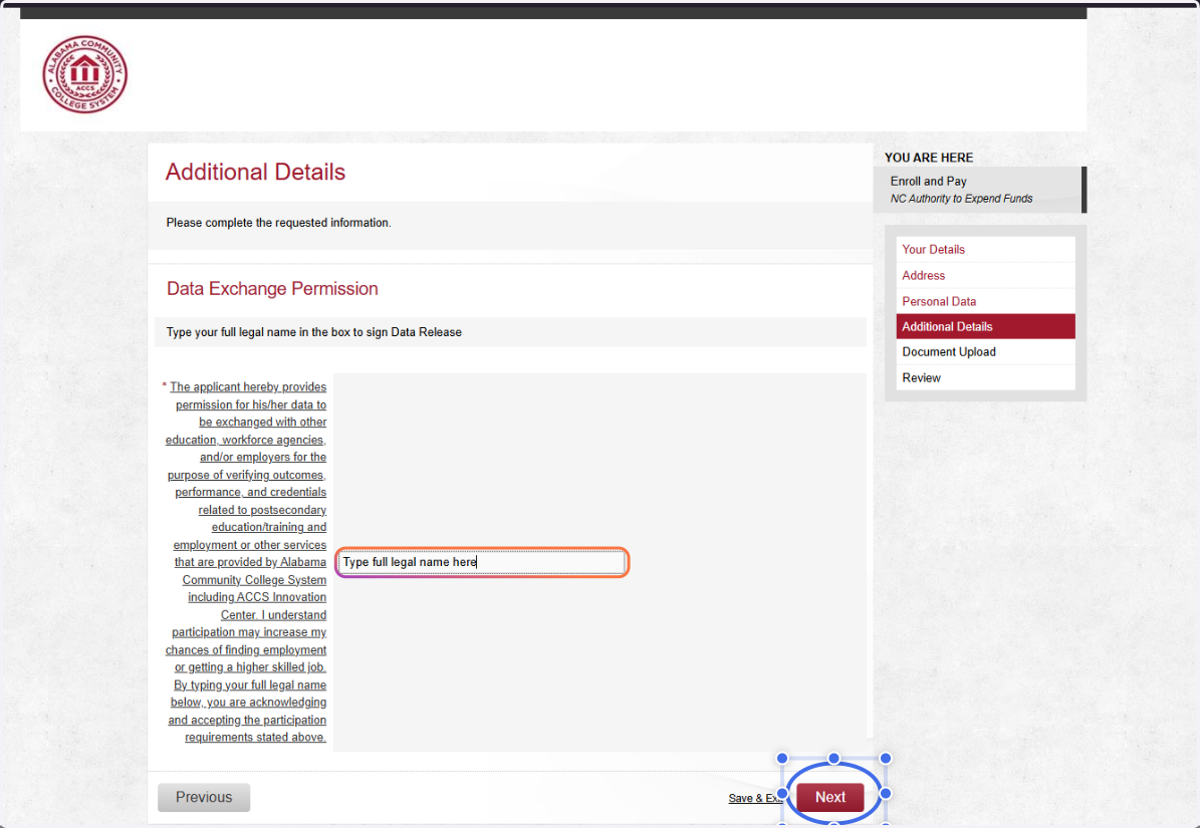Click the Data Exchange Permission heading
1200x828 pixels.
(272, 289)
